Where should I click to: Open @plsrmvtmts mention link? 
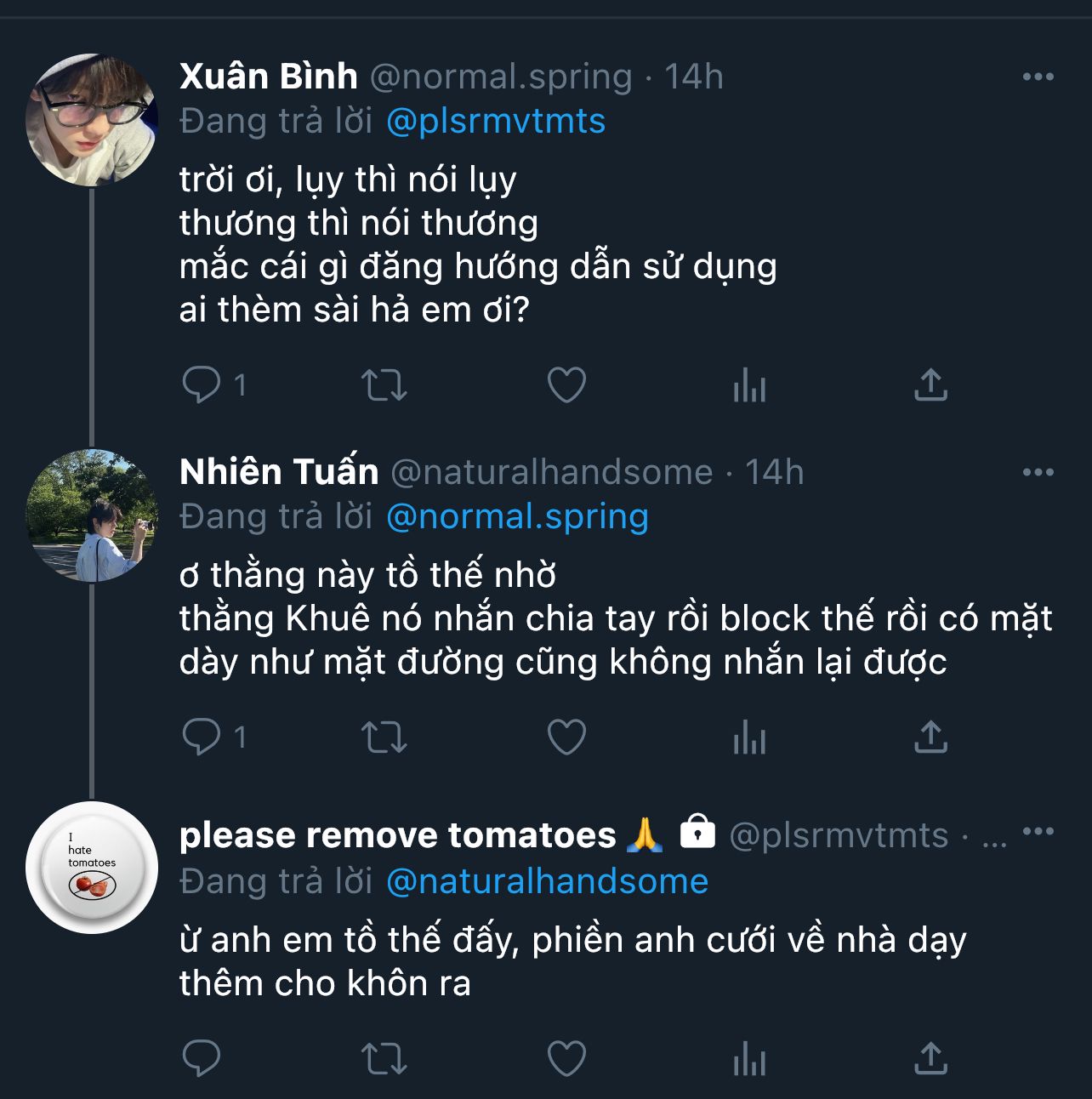(x=496, y=121)
